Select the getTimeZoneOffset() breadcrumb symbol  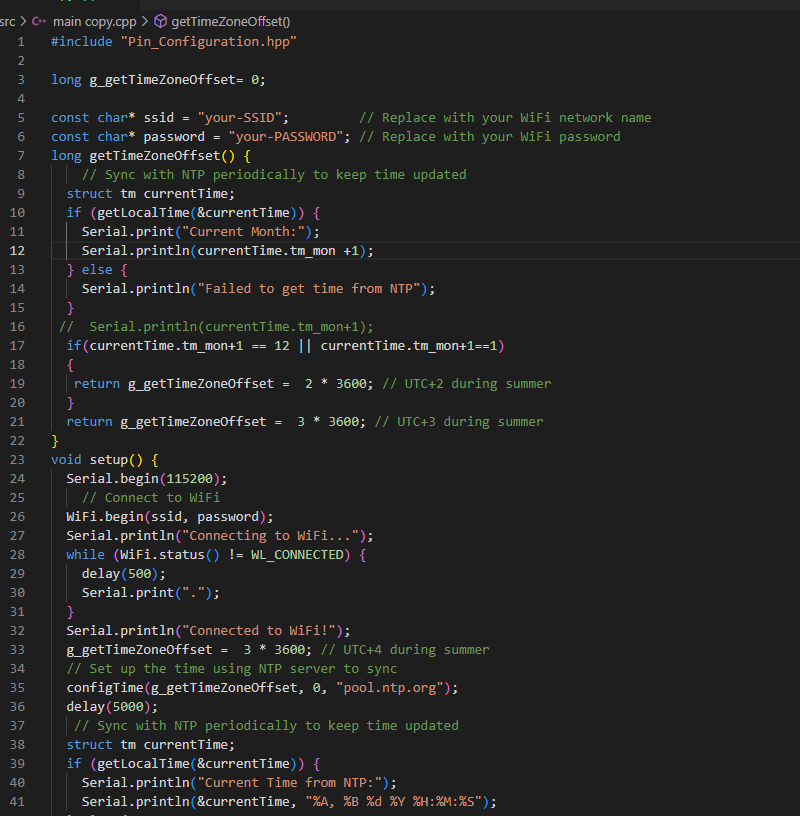click(x=231, y=22)
